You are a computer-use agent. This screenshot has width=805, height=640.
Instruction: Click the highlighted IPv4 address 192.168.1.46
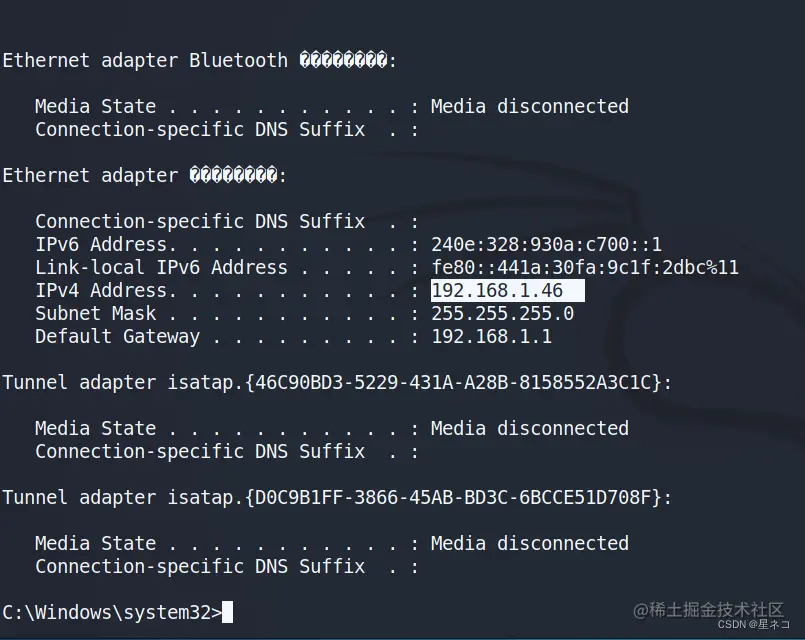click(x=497, y=291)
